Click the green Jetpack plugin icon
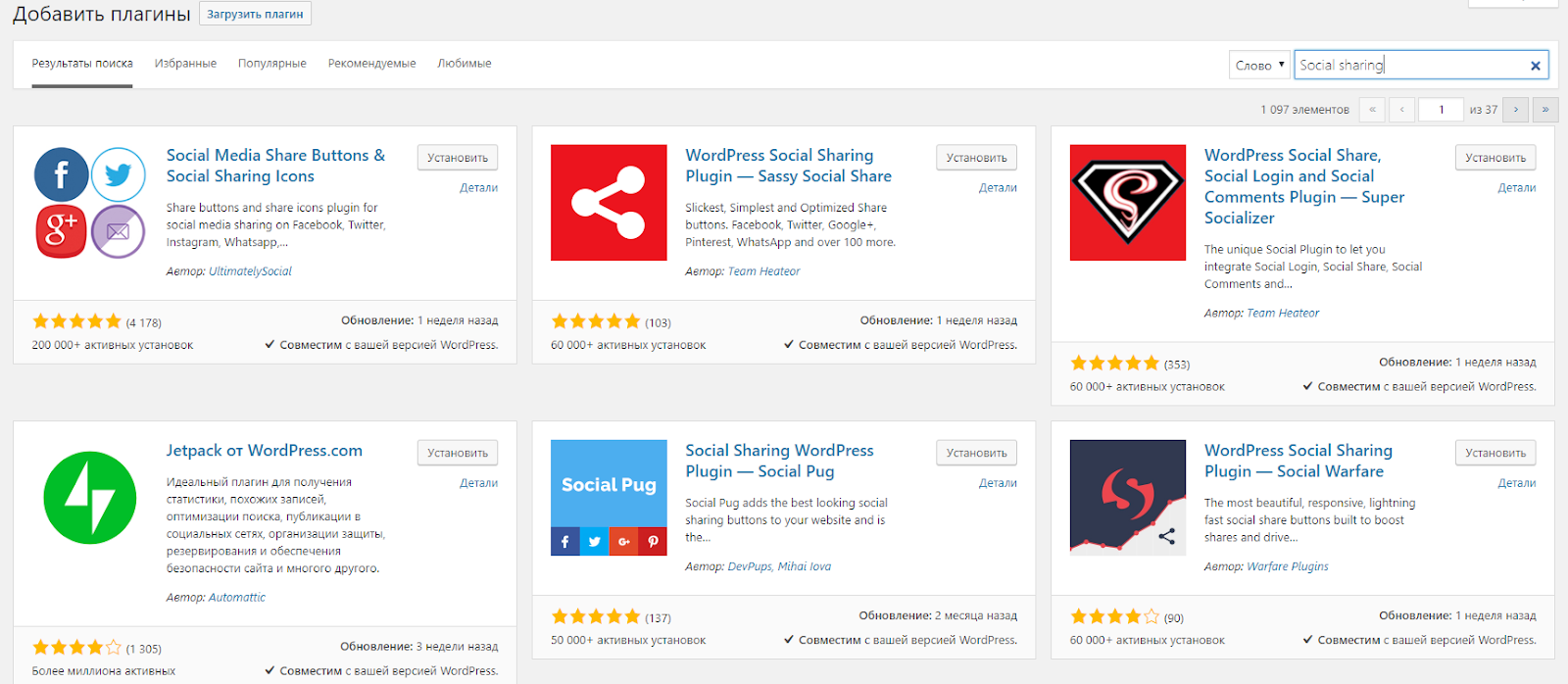 [x=89, y=498]
